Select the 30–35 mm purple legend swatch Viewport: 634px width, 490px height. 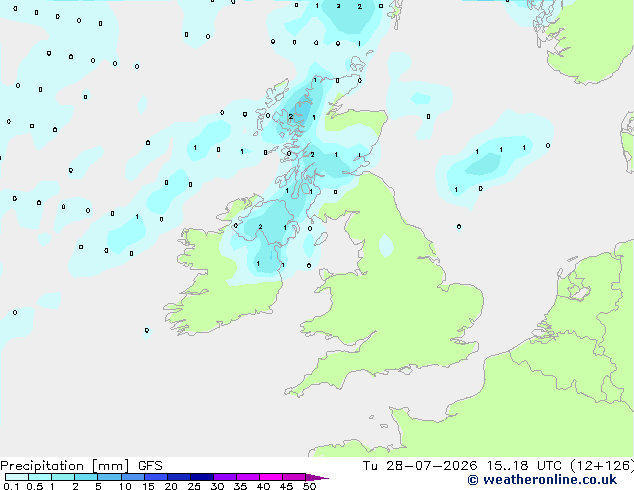(225, 477)
